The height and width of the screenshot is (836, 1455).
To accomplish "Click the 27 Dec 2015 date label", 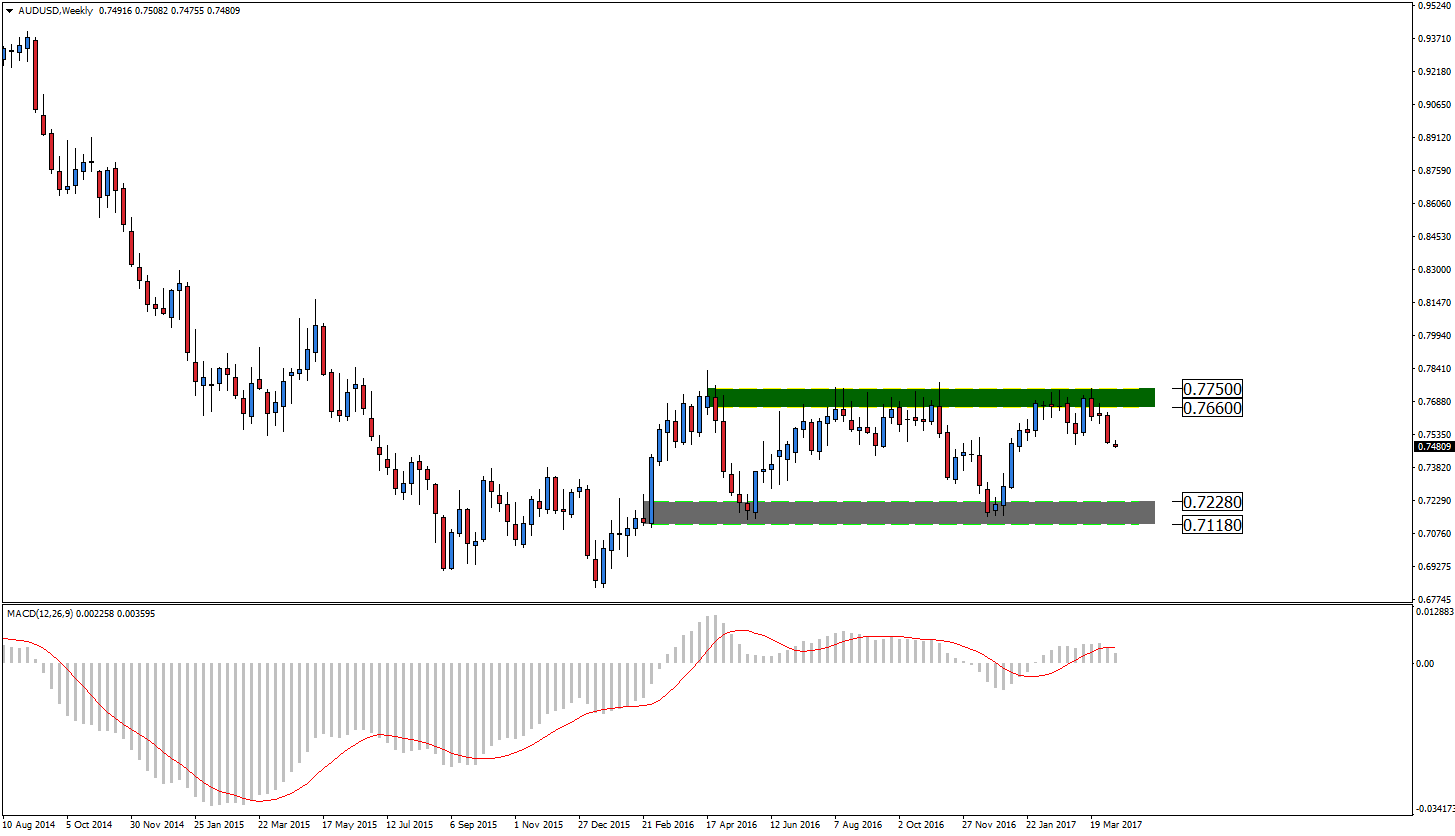I will tap(604, 826).
